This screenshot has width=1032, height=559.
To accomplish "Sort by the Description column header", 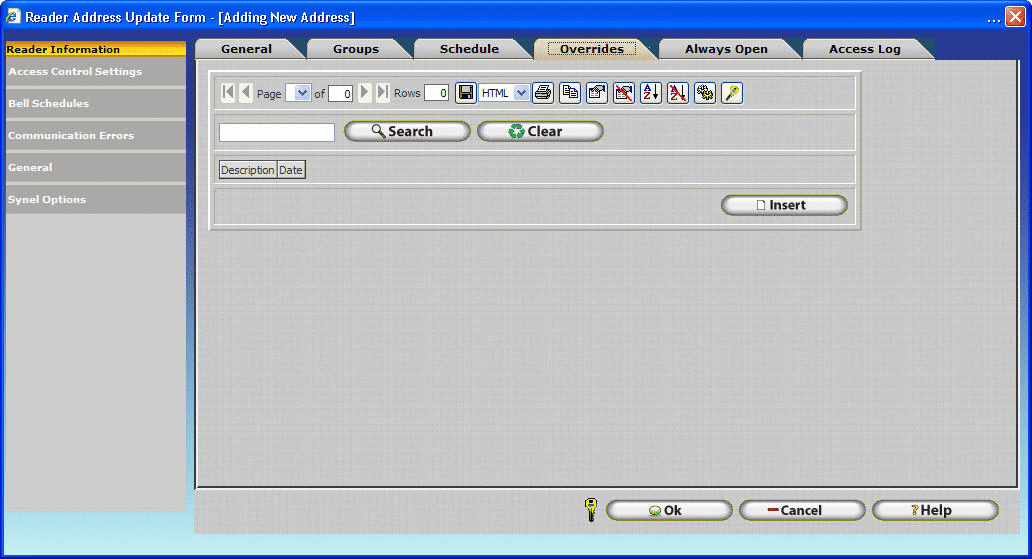I will tap(247, 170).
